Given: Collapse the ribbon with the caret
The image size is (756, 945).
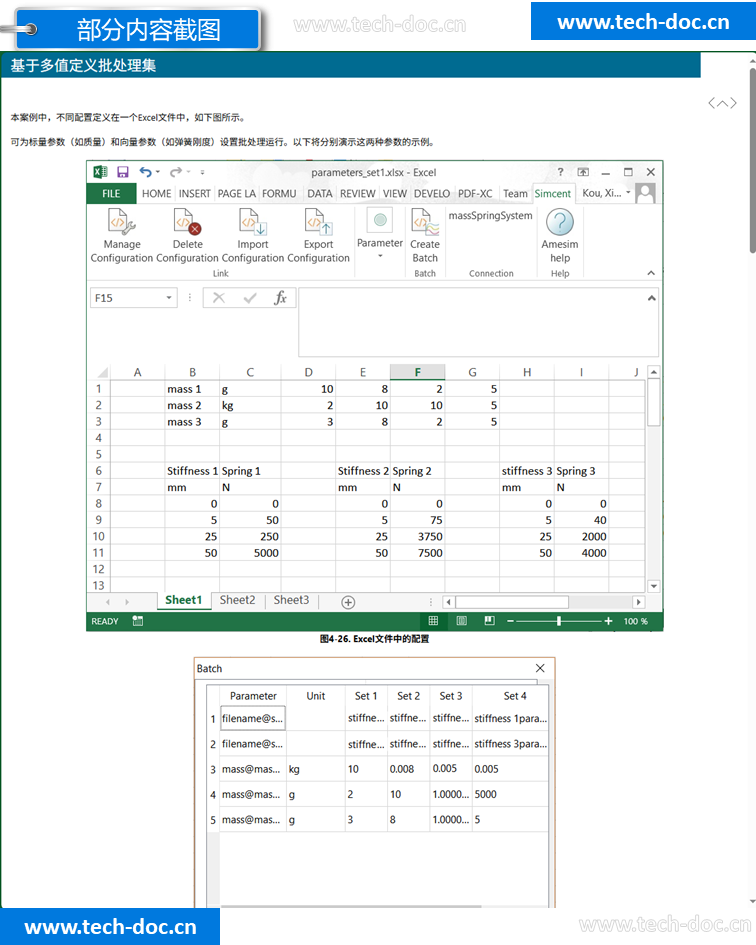Looking at the screenshot, I should 651,273.
